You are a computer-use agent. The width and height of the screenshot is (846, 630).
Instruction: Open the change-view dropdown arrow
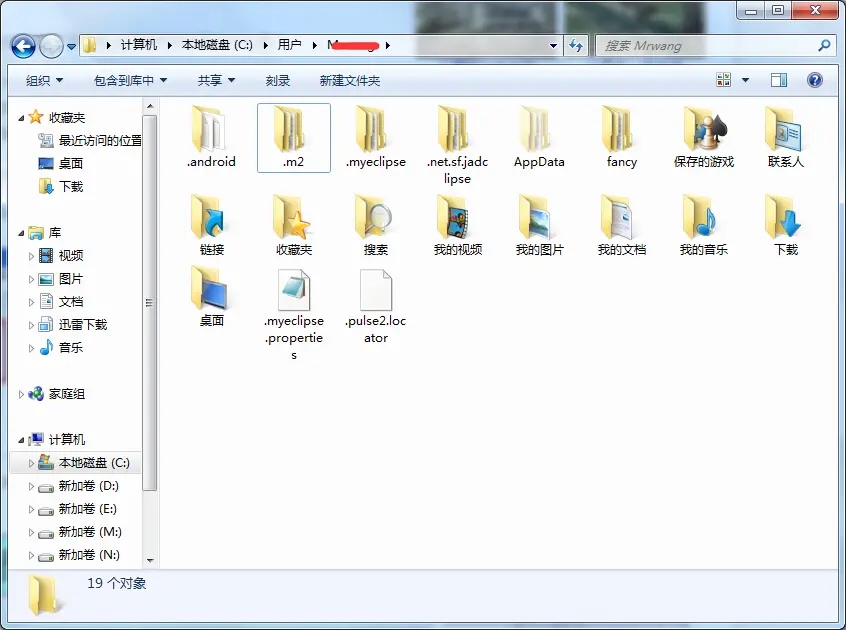coord(746,79)
